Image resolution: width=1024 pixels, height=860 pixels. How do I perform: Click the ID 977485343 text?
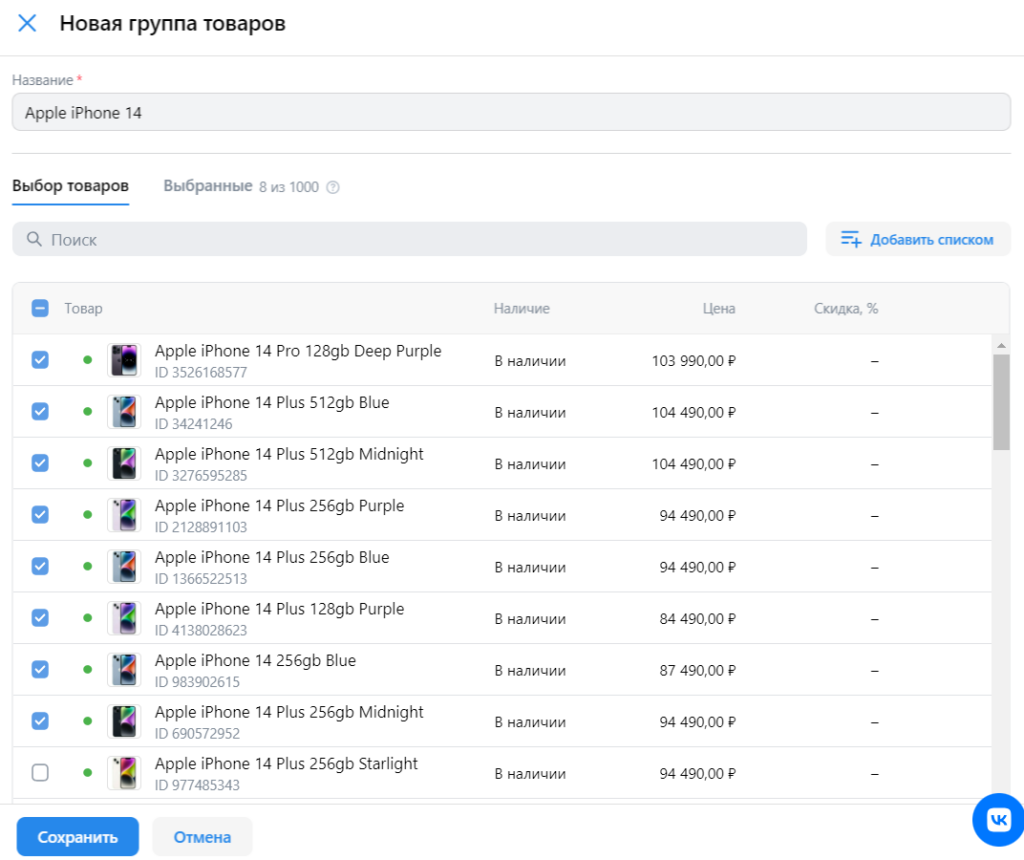click(197, 785)
